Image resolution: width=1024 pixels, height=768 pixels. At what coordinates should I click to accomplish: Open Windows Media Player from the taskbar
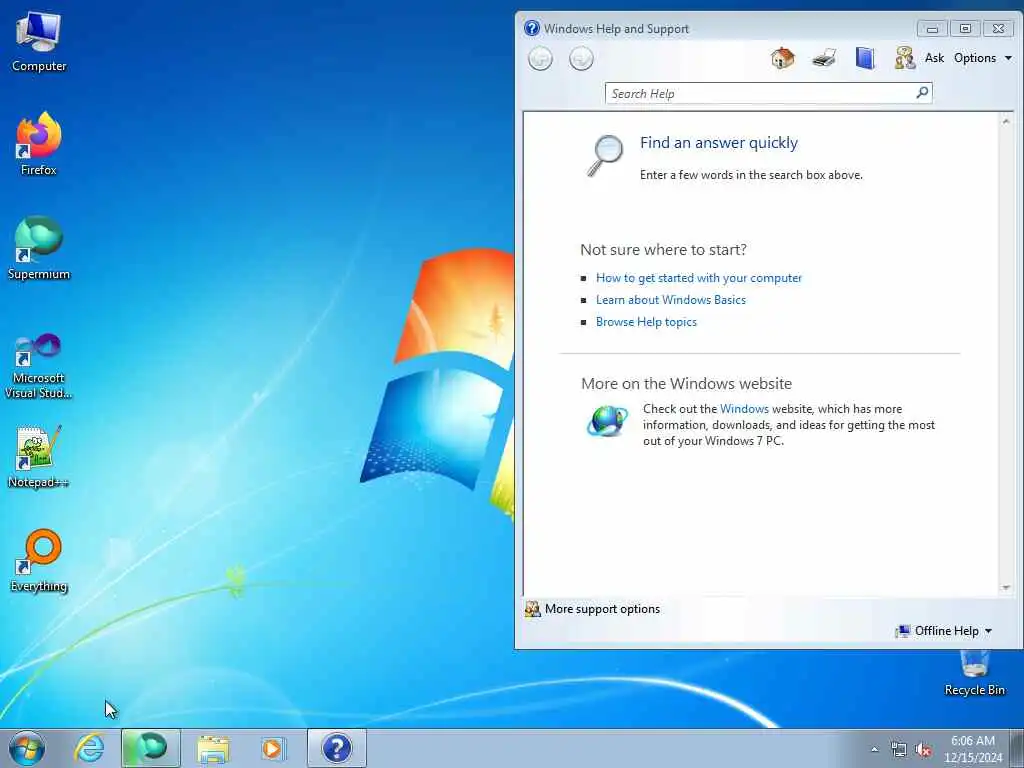[x=272, y=748]
